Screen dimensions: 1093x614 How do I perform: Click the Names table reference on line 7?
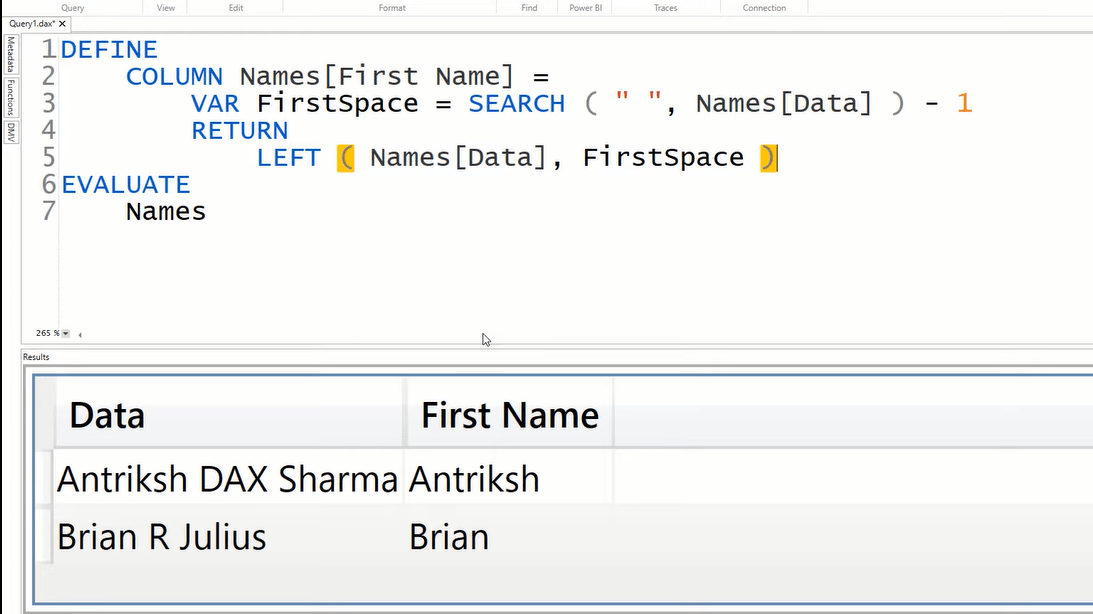pyautogui.click(x=166, y=212)
